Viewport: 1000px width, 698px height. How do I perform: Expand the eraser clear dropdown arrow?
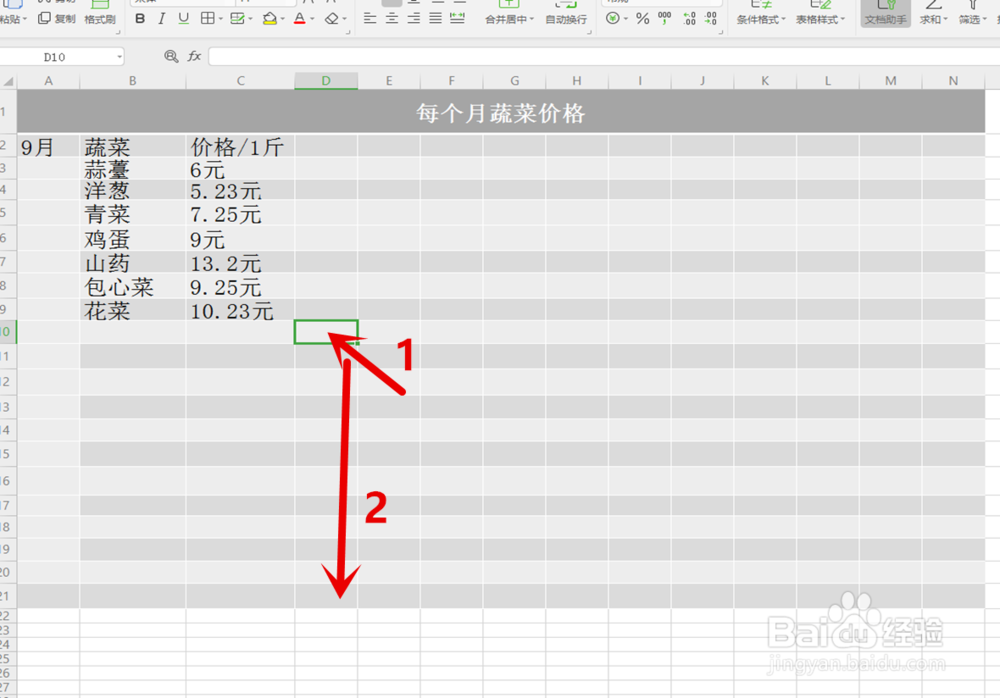pos(344,19)
